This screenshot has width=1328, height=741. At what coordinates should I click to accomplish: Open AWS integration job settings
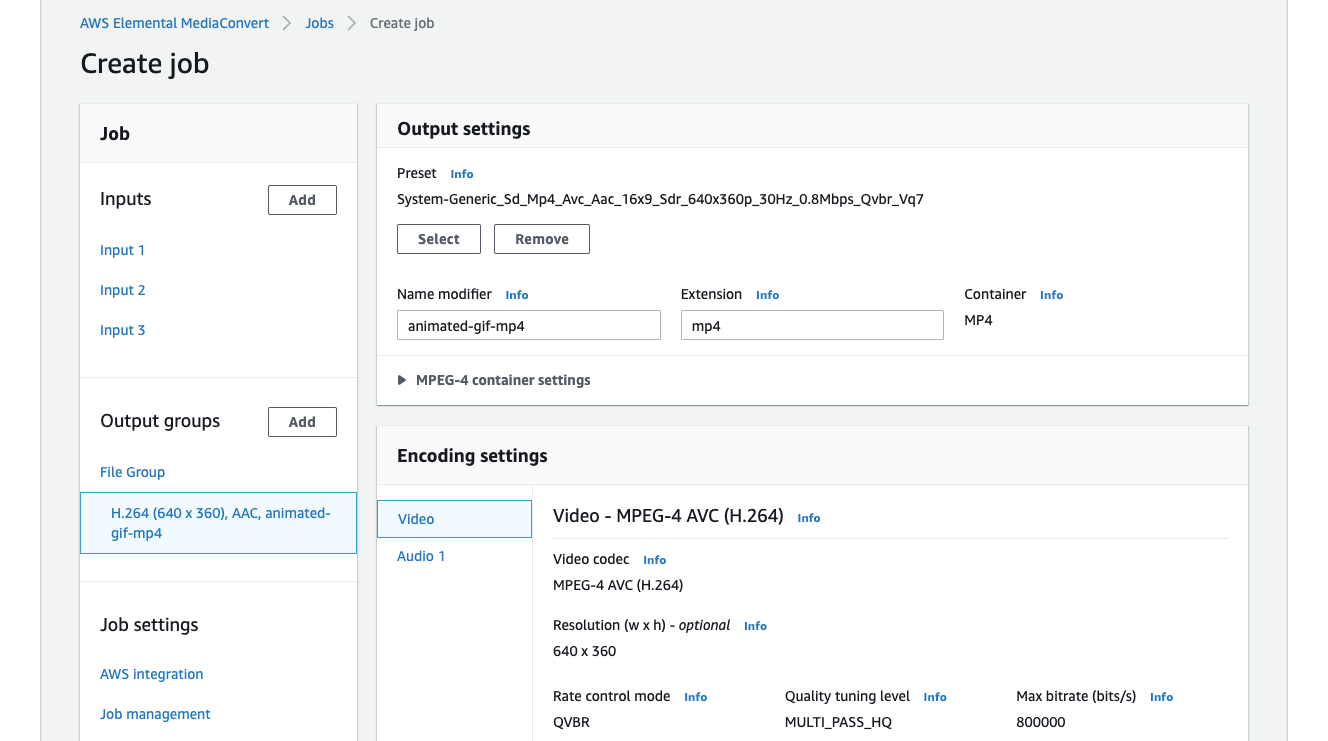[x=151, y=674]
